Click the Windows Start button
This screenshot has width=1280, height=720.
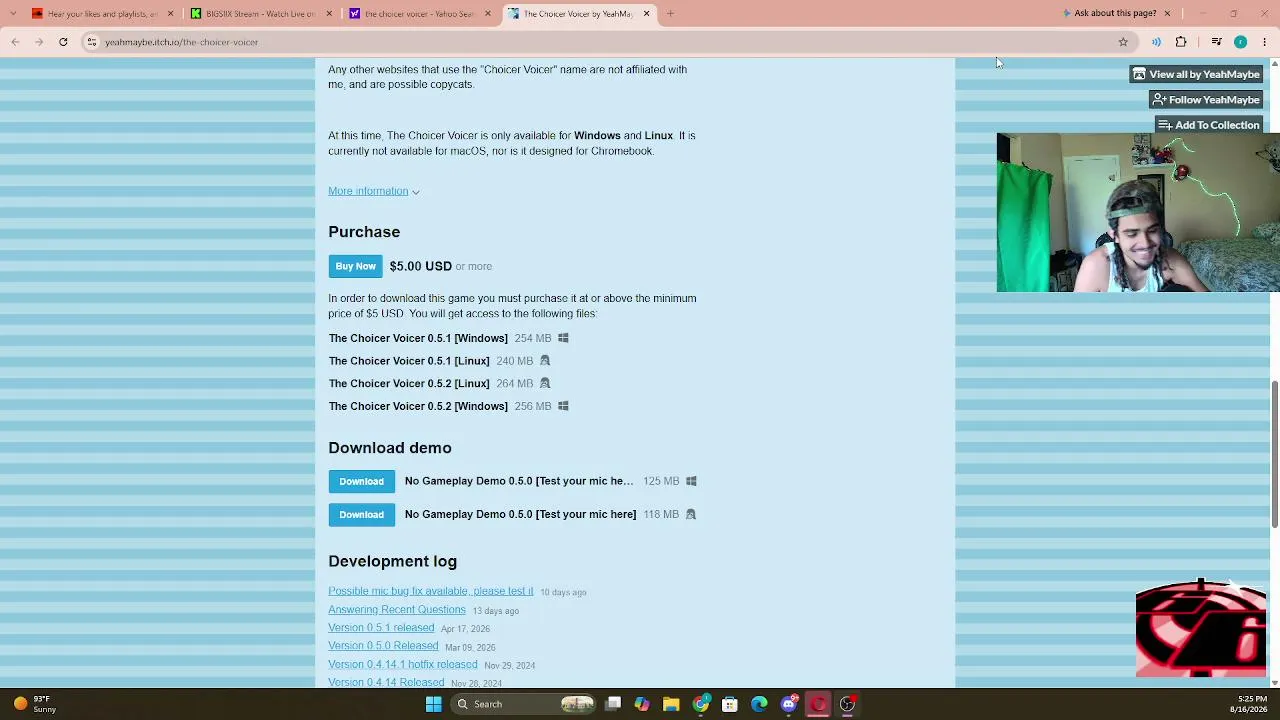(434, 704)
